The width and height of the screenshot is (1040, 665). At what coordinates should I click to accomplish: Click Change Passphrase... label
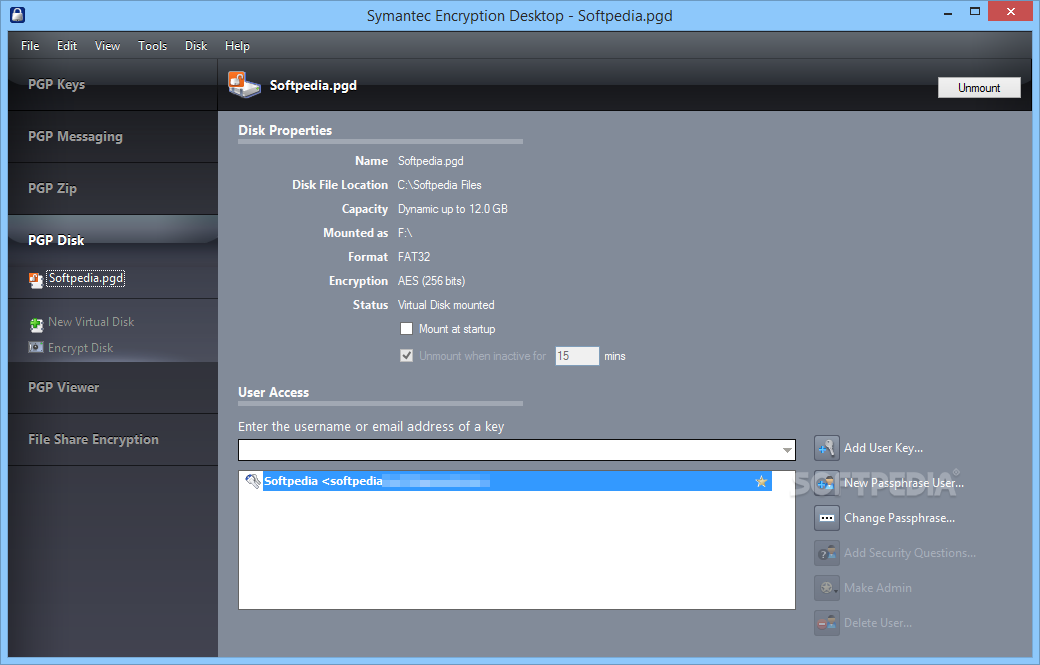coord(899,518)
